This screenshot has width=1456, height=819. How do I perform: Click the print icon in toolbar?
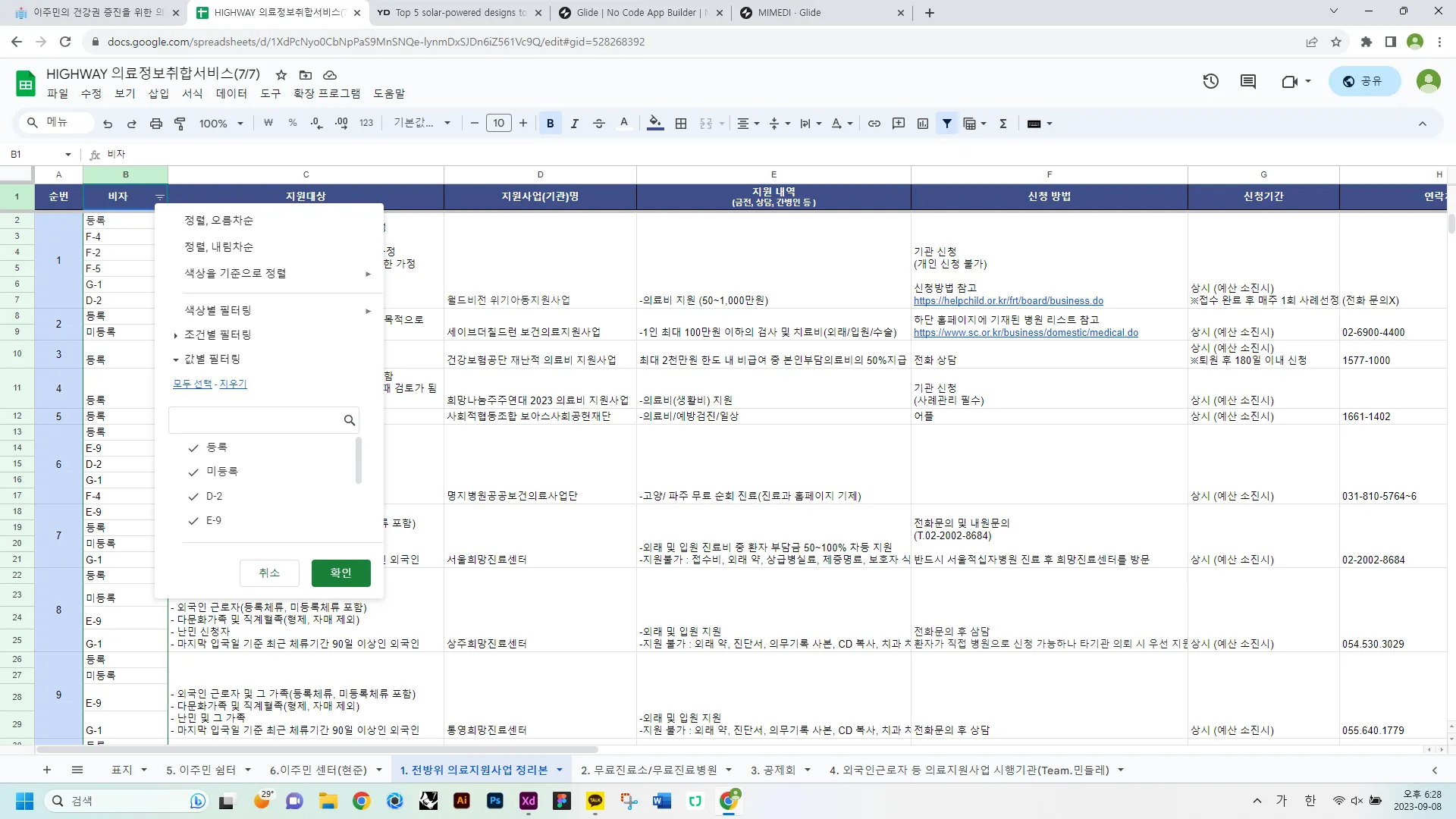pyautogui.click(x=155, y=124)
